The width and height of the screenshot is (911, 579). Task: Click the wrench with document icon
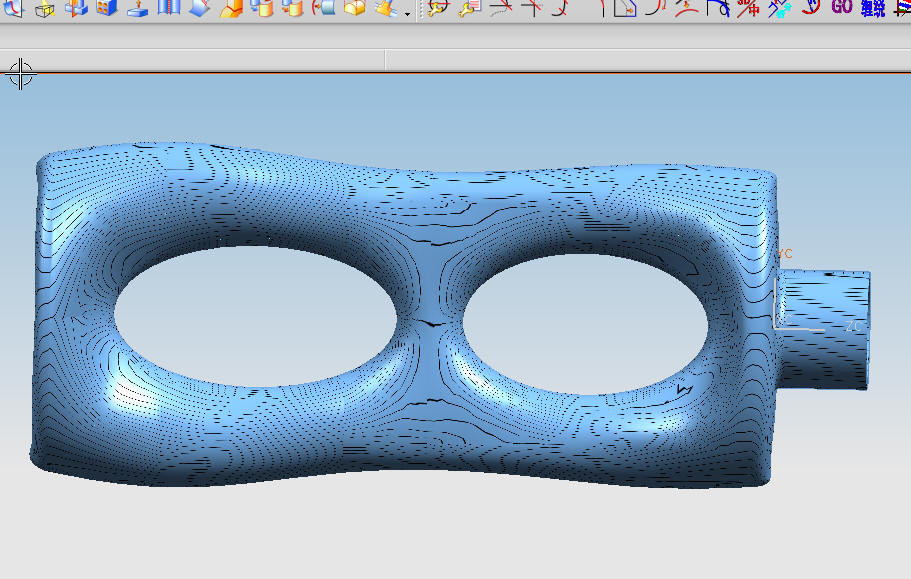point(469,8)
